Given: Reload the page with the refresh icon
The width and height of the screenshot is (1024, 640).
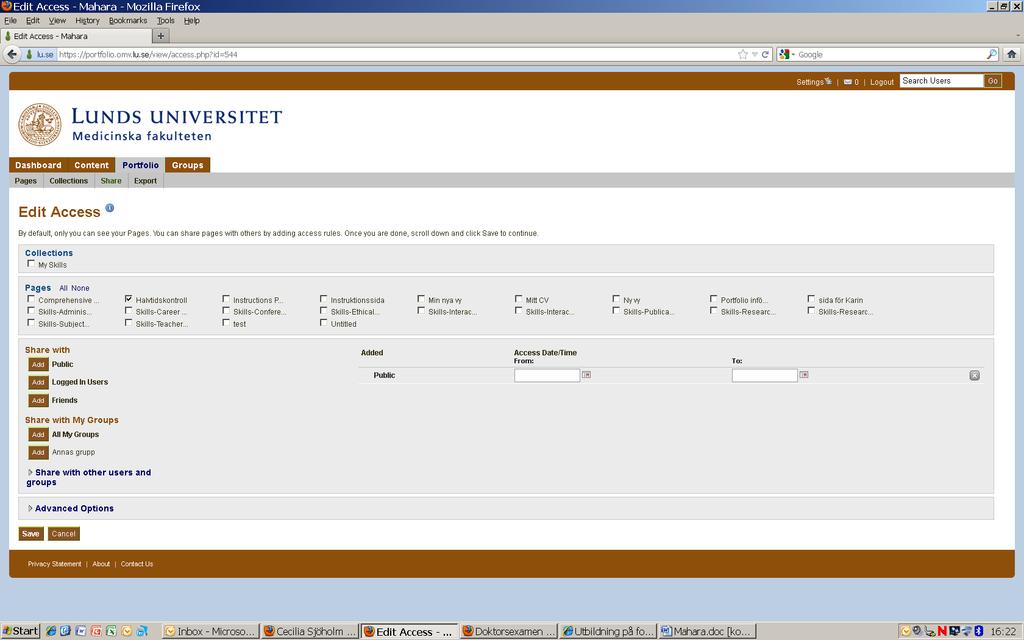Looking at the screenshot, I should pyautogui.click(x=765, y=54).
